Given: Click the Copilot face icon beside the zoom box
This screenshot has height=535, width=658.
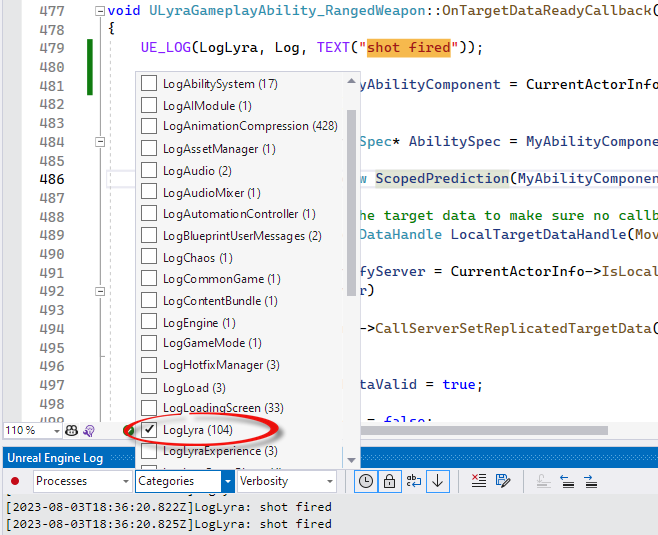Looking at the screenshot, I should pyautogui.click(x=71, y=431).
